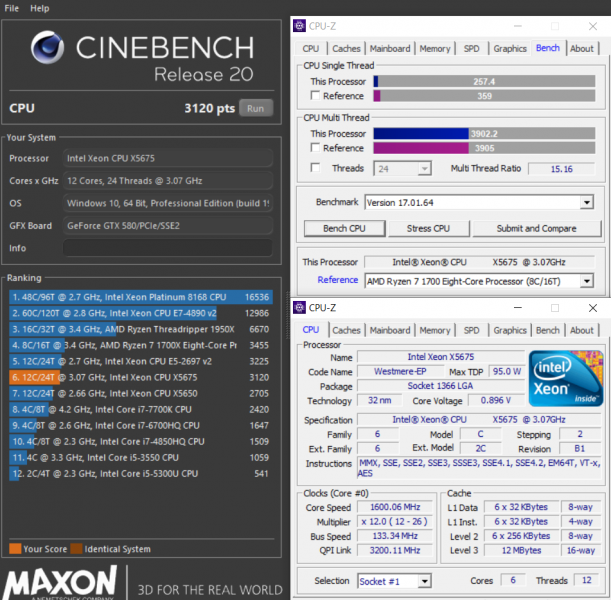Image resolution: width=611 pixels, height=600 pixels.
Task: Click single thread Reference bar 359
Action: (484, 96)
